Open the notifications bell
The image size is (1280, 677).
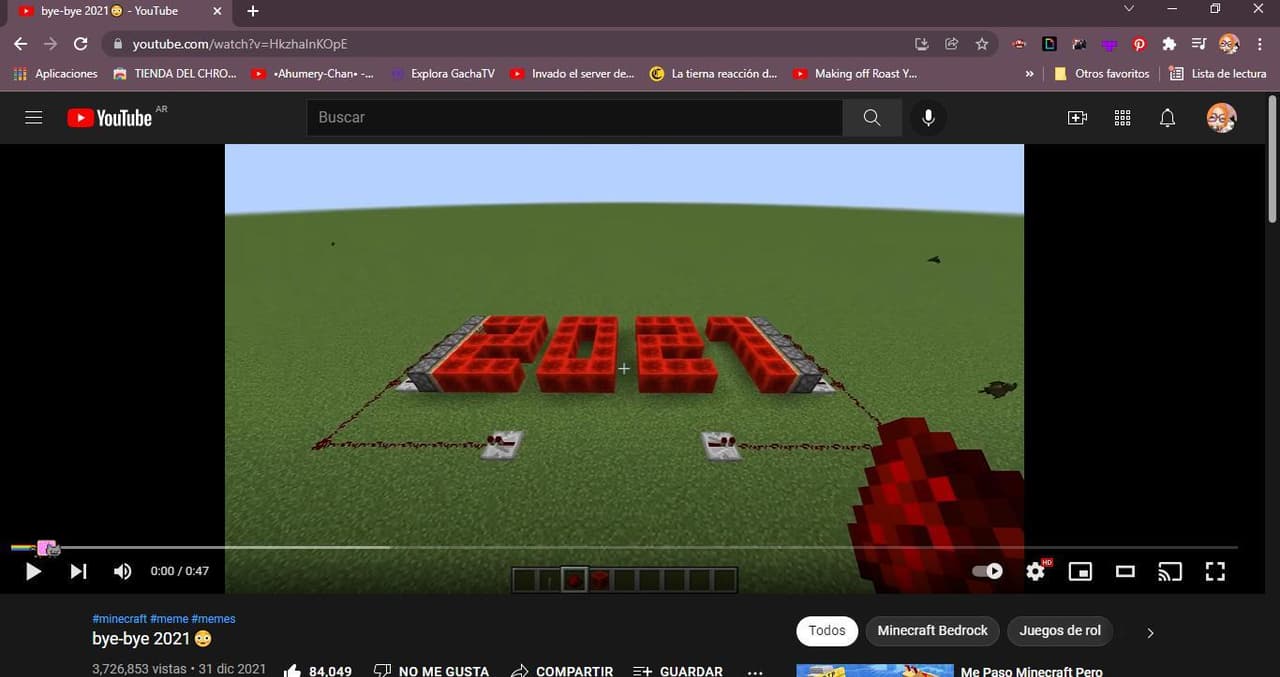1167,118
